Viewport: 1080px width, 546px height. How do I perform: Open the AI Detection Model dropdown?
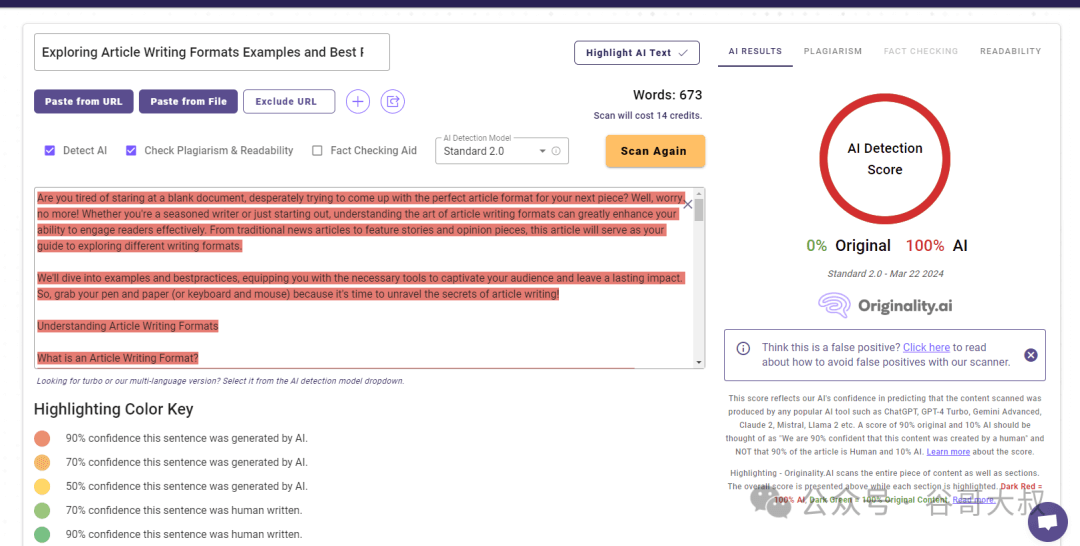(x=501, y=151)
